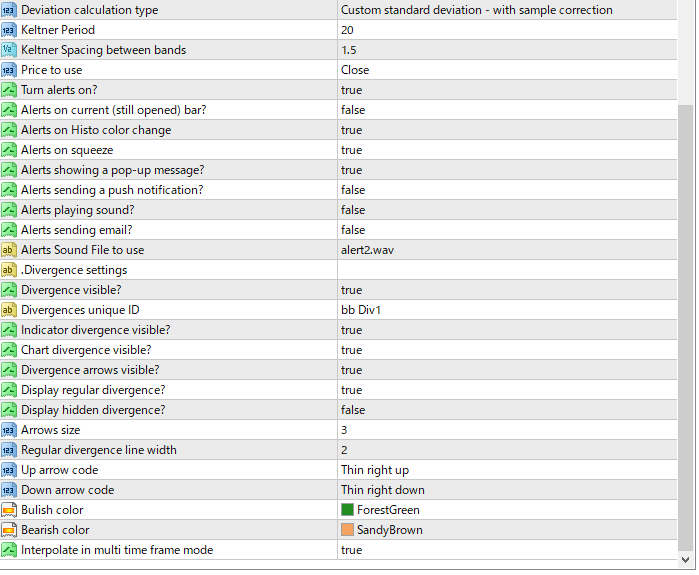Select the Interpolate in multi time frame row
The image size is (699, 575).
pos(338,550)
